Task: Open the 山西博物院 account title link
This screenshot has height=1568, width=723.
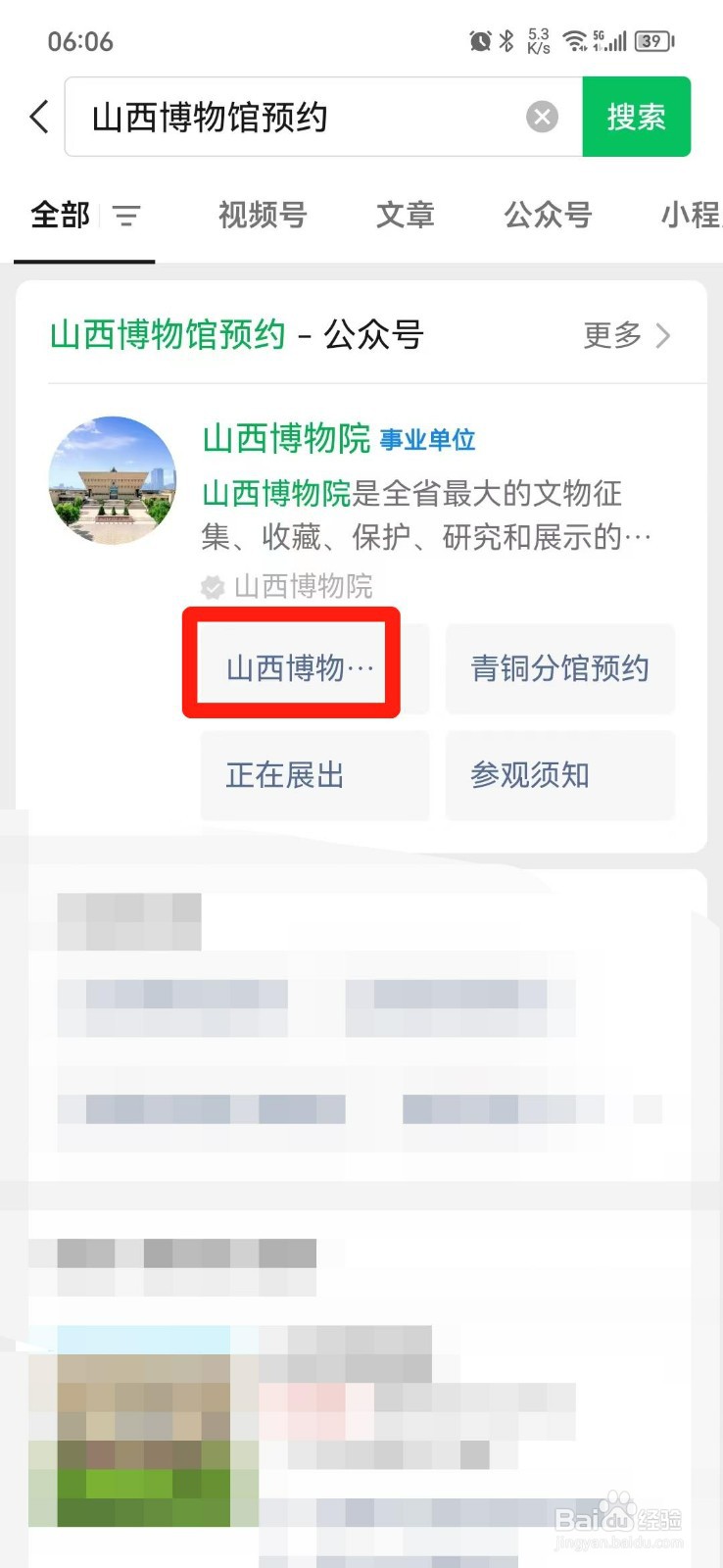Action: click(x=286, y=438)
